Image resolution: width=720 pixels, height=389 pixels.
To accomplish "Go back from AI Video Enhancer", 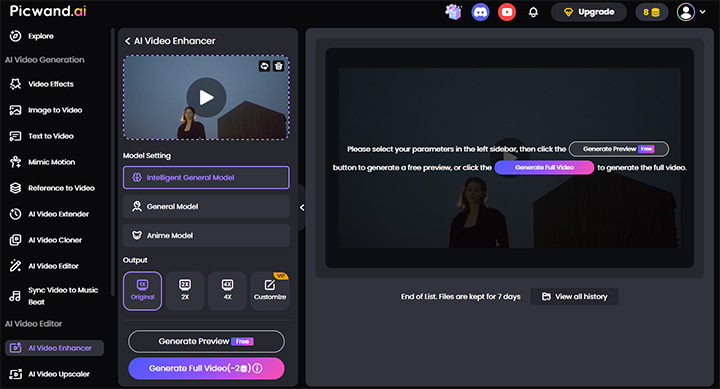I will tap(128, 41).
